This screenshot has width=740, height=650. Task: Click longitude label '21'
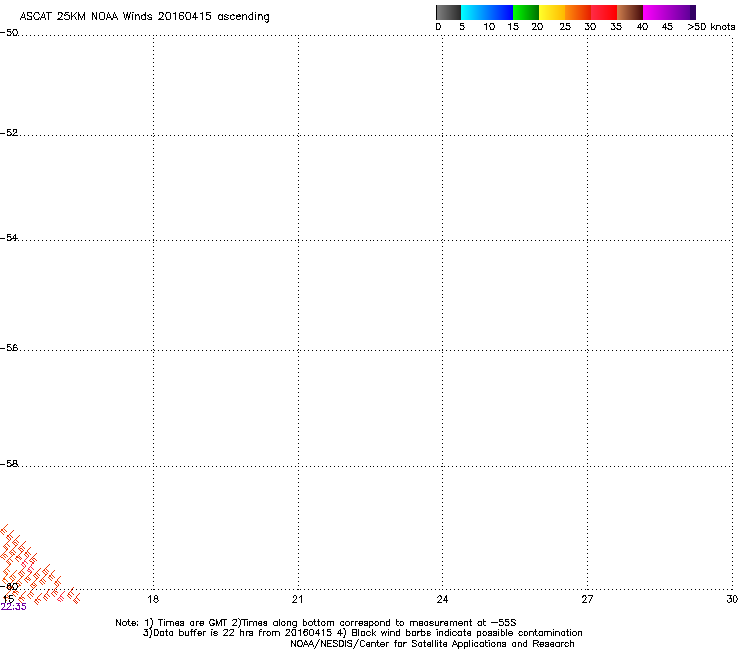coord(297,599)
